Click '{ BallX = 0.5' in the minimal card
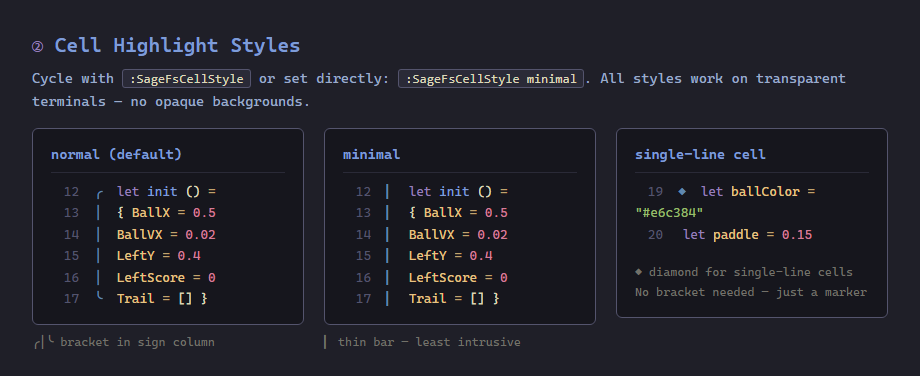This screenshot has height=376, width=920. (458, 213)
